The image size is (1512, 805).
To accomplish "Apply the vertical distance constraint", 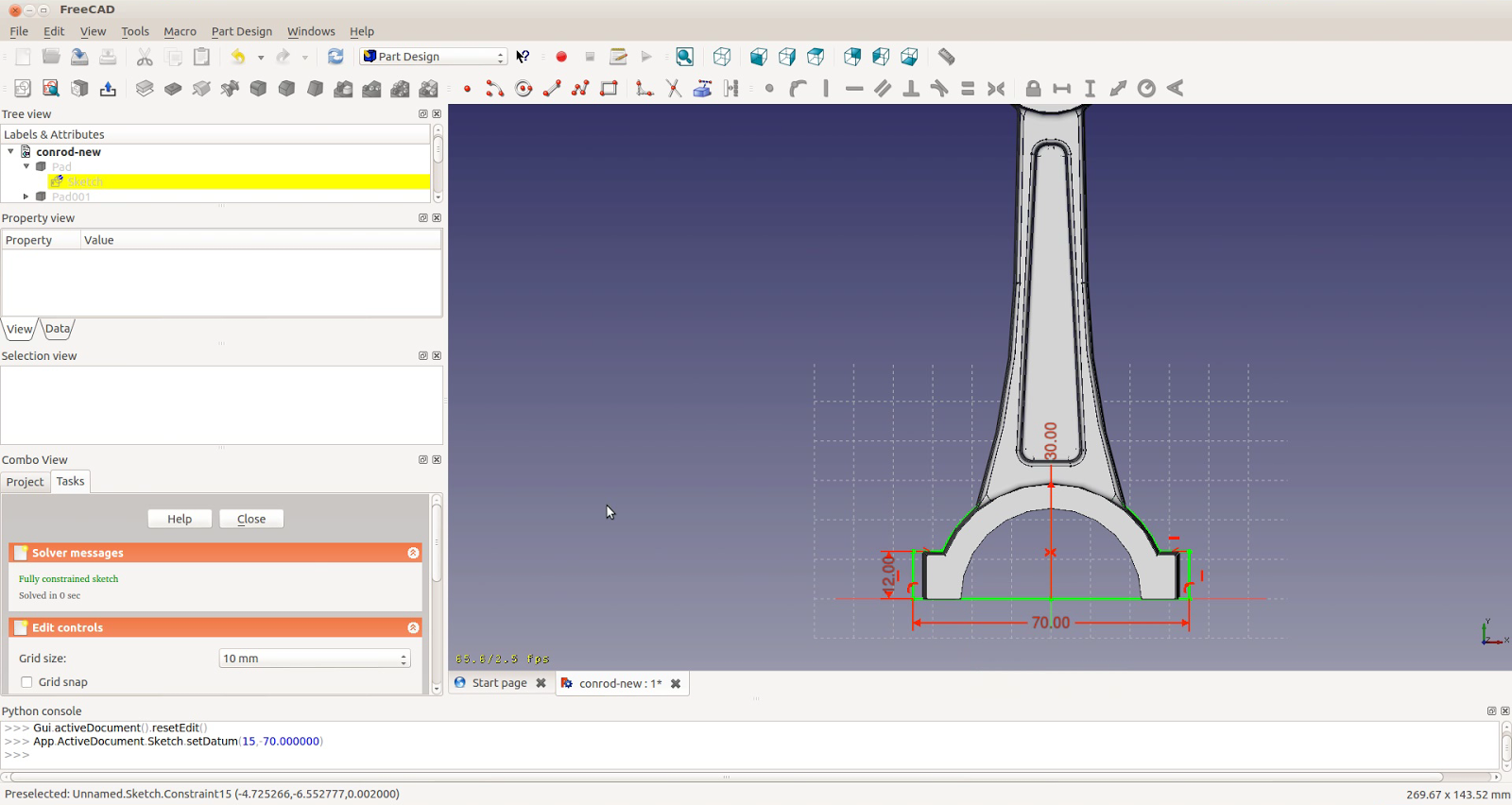I will click(1090, 89).
